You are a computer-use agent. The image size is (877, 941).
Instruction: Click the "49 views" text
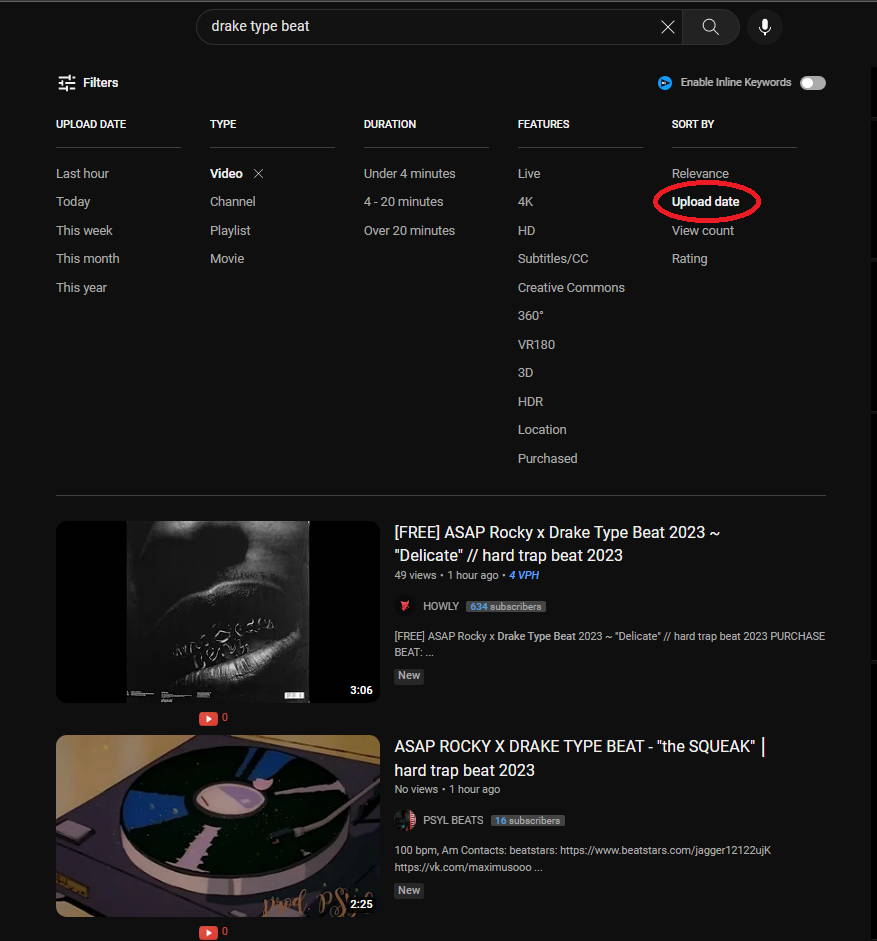415,575
